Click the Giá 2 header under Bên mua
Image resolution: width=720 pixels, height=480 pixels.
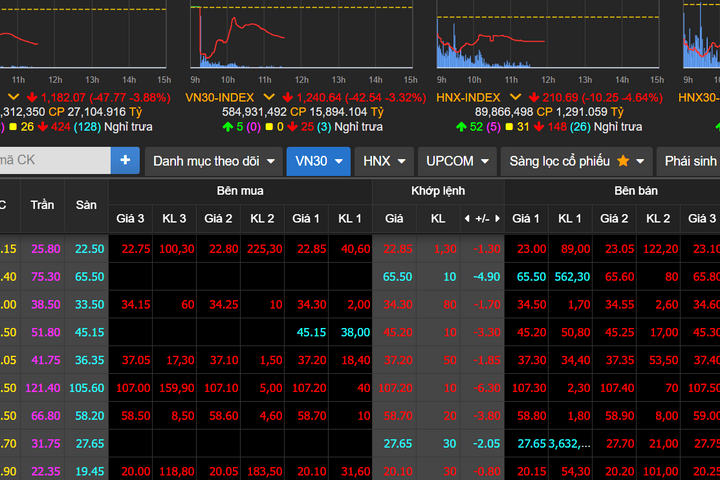pyautogui.click(x=218, y=219)
